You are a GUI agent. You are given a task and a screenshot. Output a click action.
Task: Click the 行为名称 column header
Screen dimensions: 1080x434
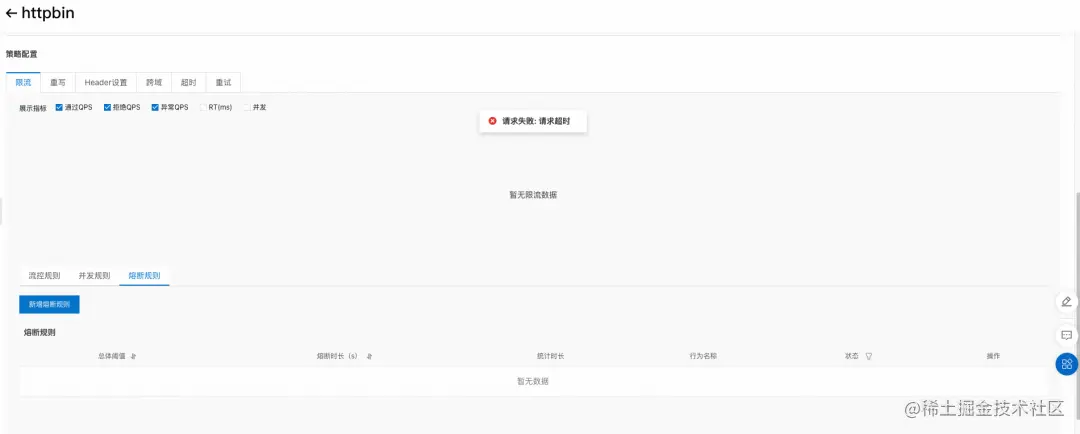[x=703, y=356]
